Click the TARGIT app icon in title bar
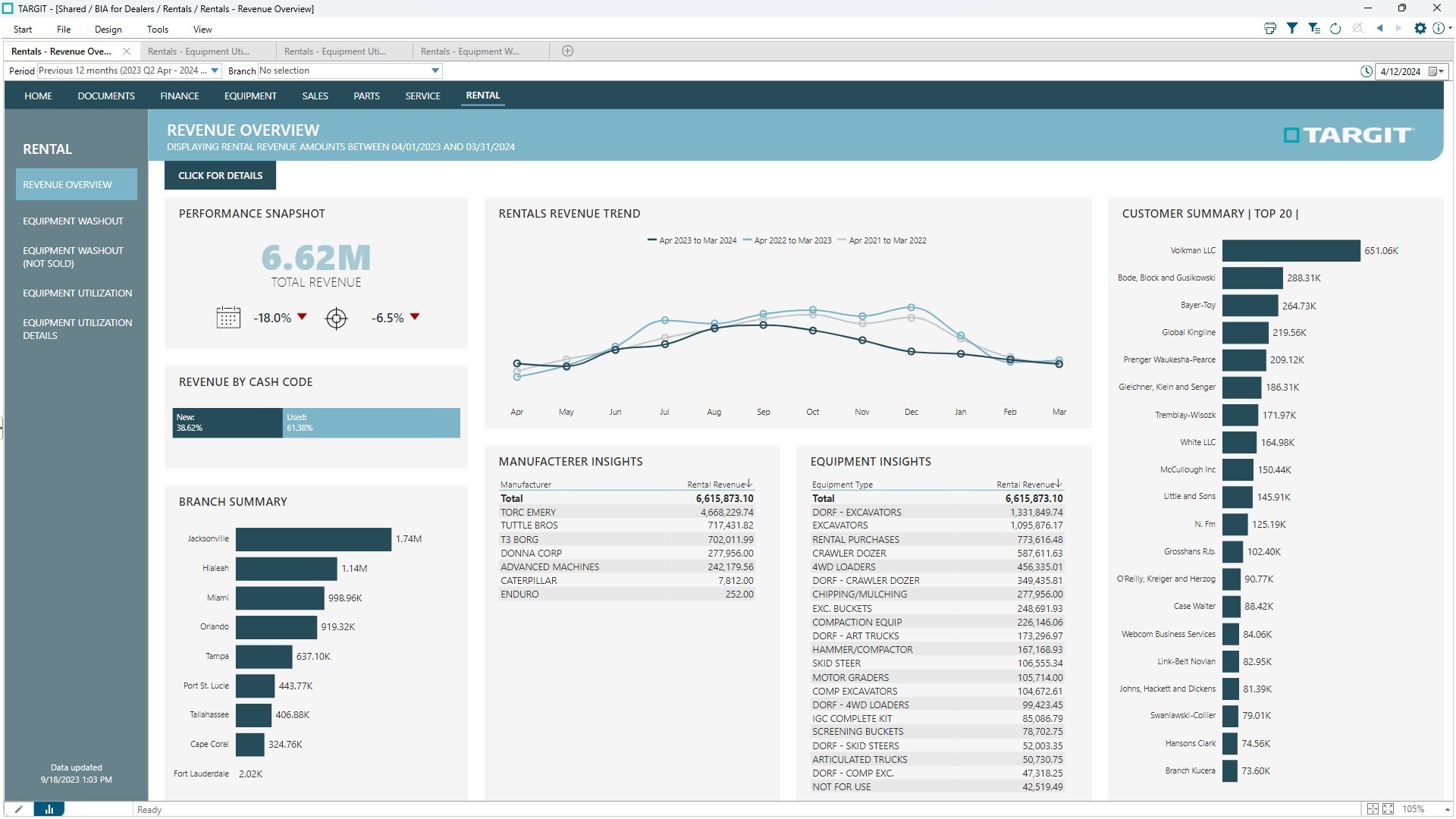The width and height of the screenshot is (1456, 819). coord(8,8)
